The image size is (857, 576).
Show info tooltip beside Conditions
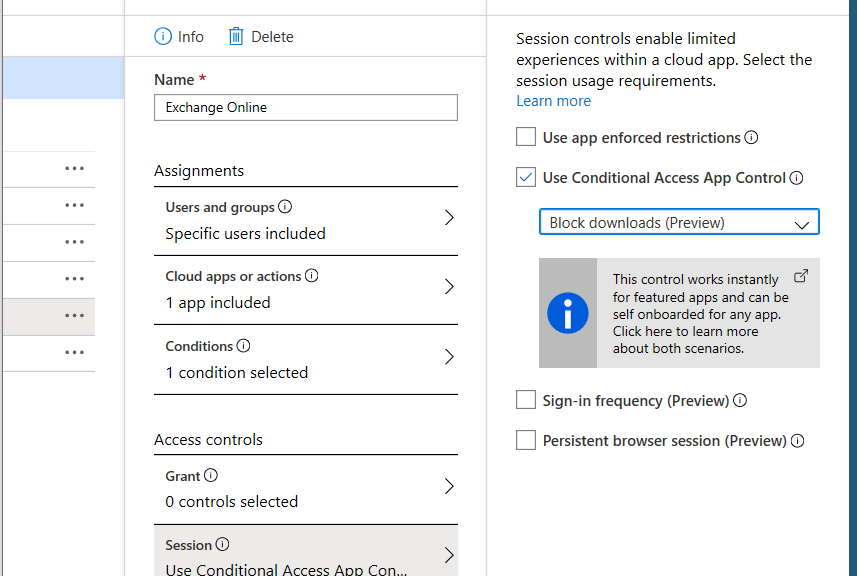243,345
